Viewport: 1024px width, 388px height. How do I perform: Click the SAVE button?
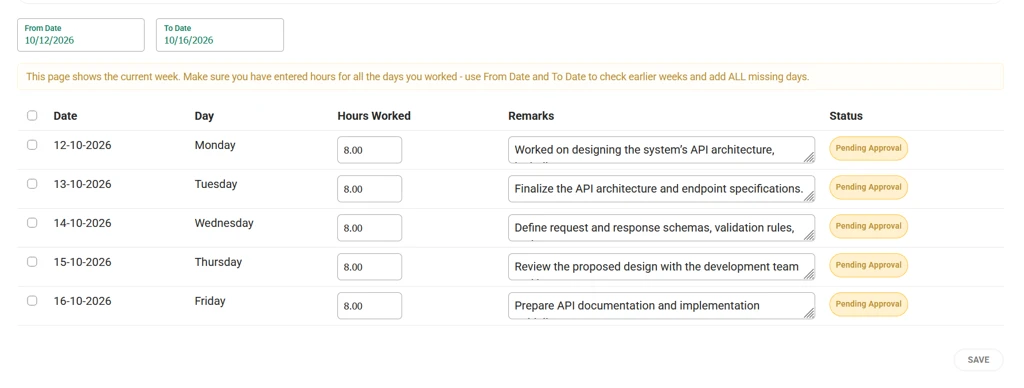[x=978, y=360]
